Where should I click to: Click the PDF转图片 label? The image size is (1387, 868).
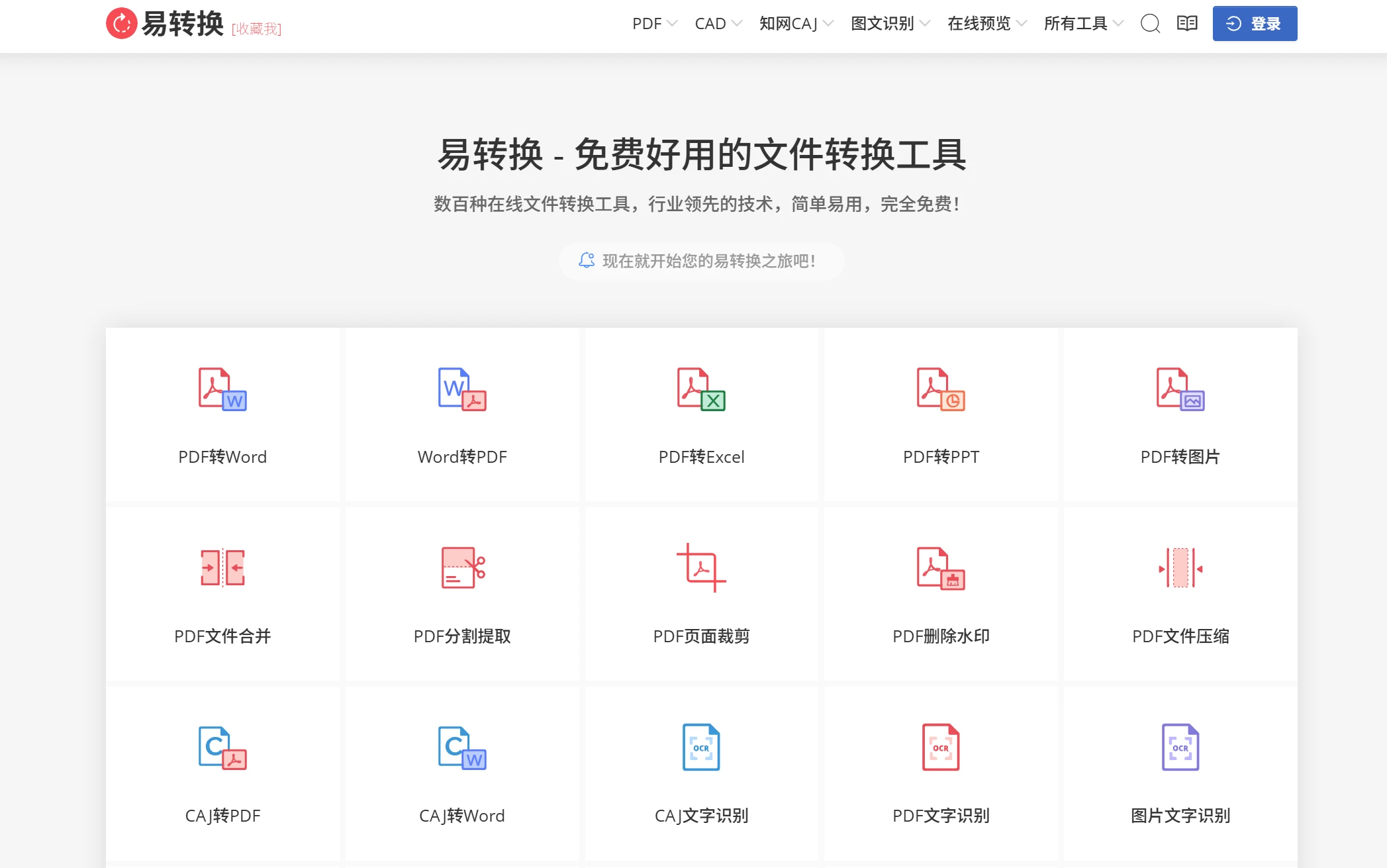(1180, 457)
